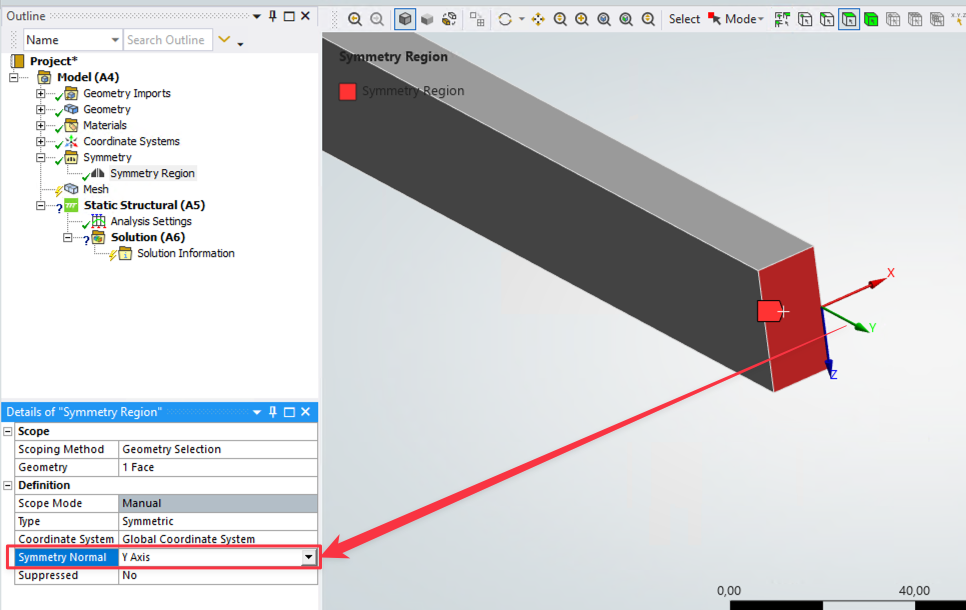
Task: Click the Select toolbar label
Action: (684, 19)
